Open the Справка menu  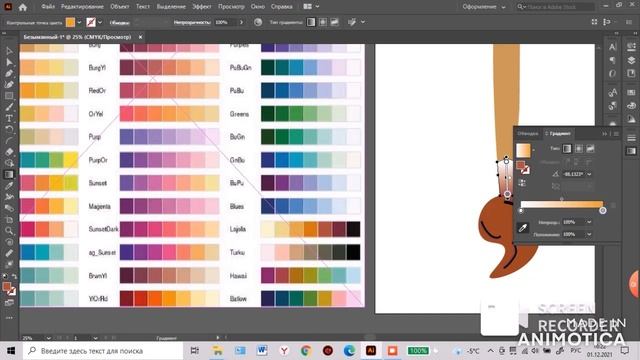click(282, 7)
